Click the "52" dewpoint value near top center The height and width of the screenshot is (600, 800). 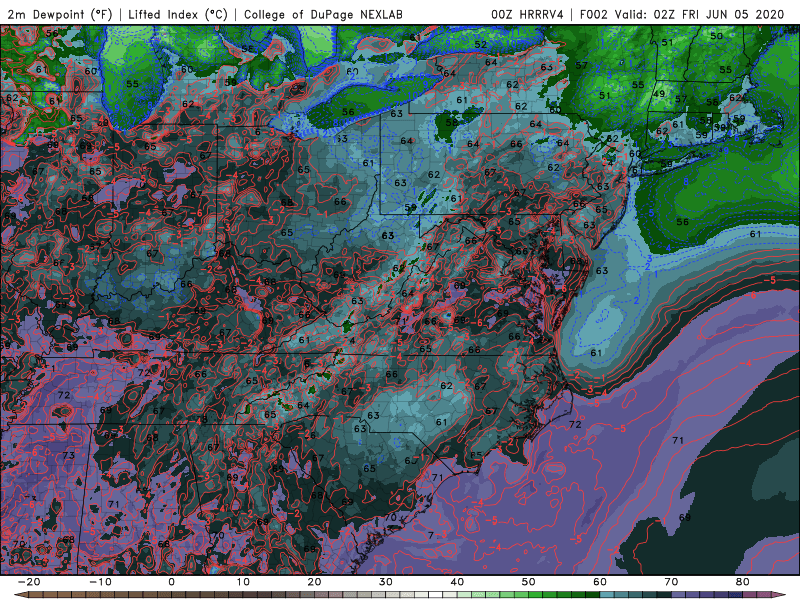[481, 44]
